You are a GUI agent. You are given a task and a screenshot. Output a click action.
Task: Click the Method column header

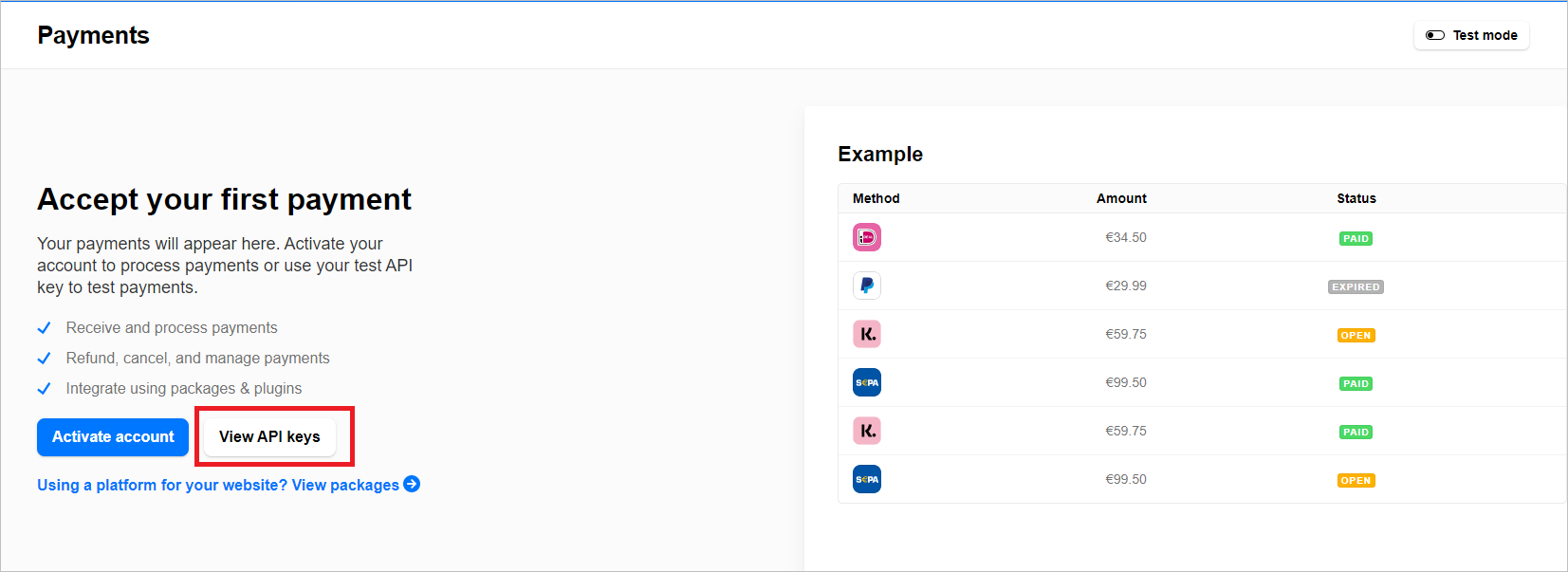876,198
